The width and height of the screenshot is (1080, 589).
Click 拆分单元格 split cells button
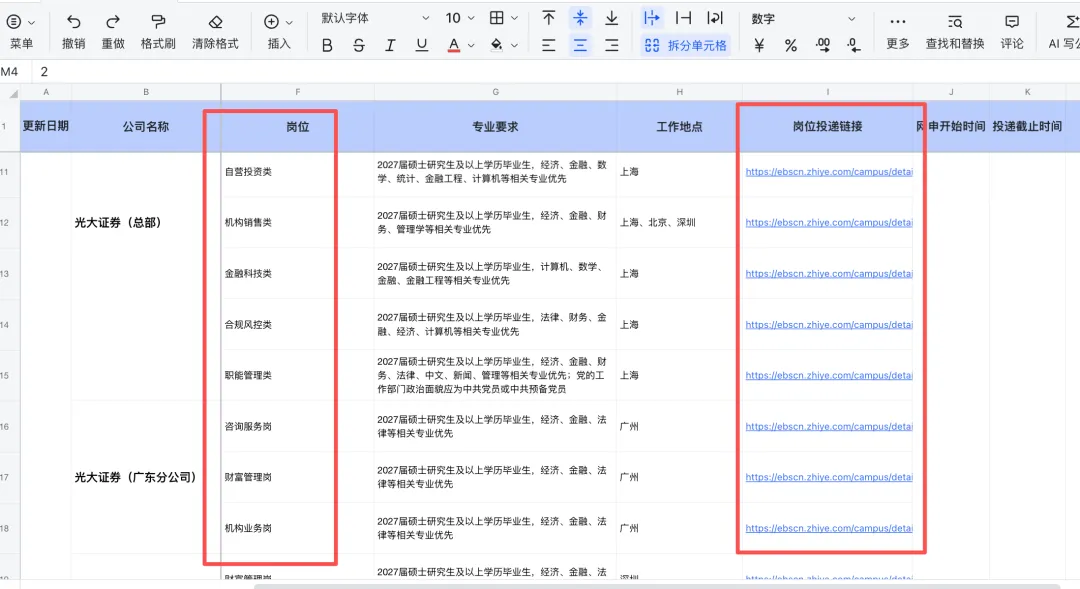coord(685,45)
